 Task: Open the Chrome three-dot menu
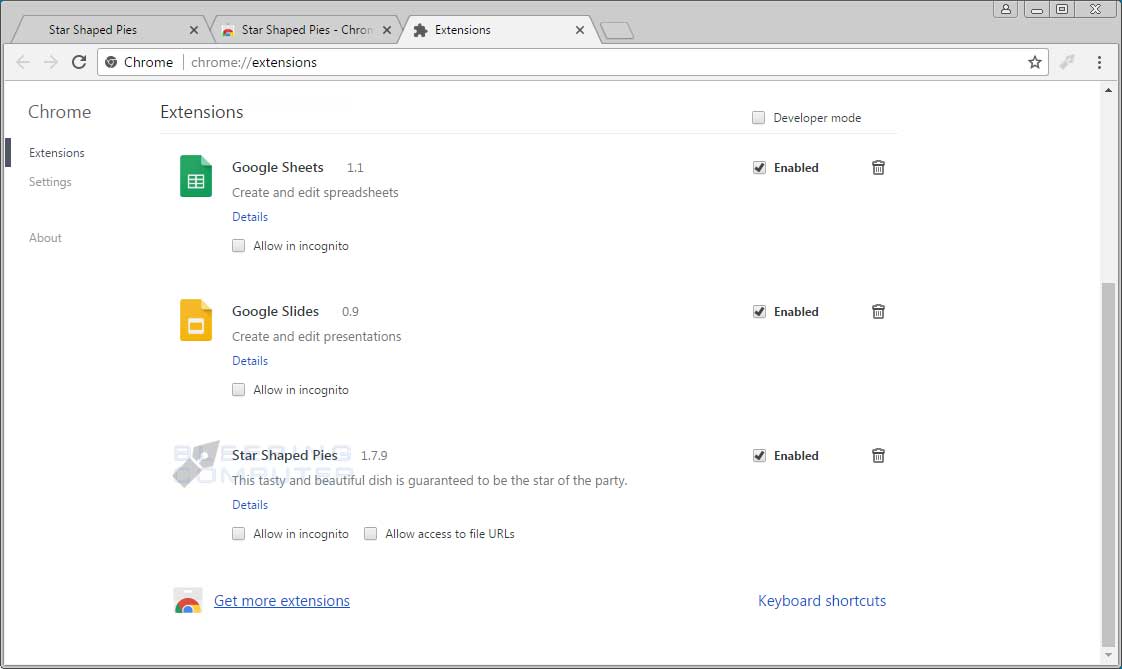pos(1100,62)
